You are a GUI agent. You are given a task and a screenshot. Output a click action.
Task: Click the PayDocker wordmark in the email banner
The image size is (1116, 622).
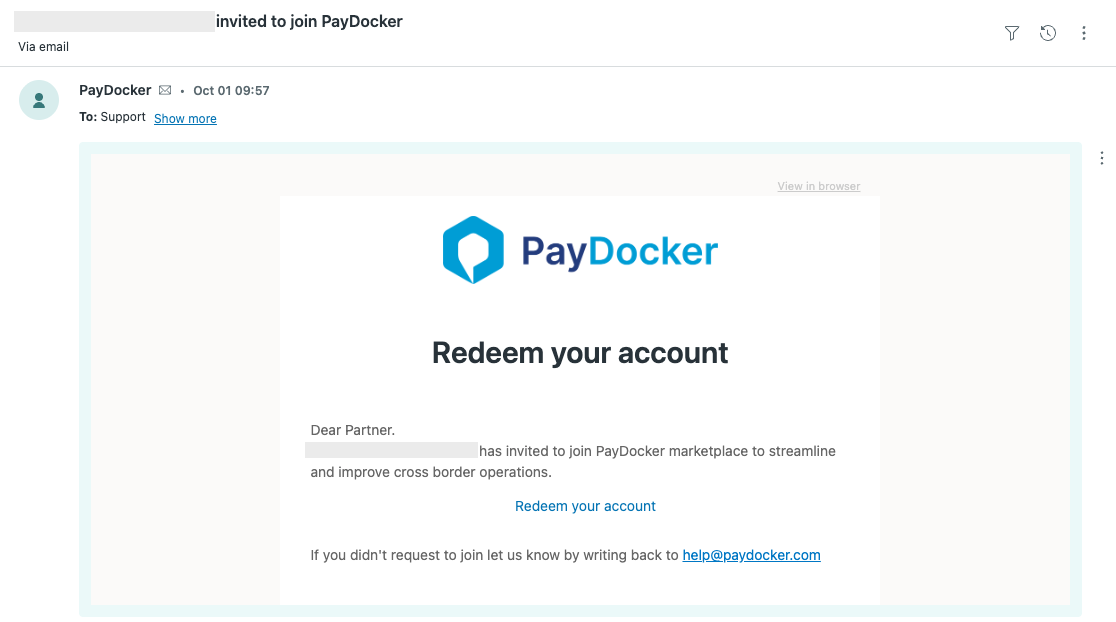pos(619,251)
